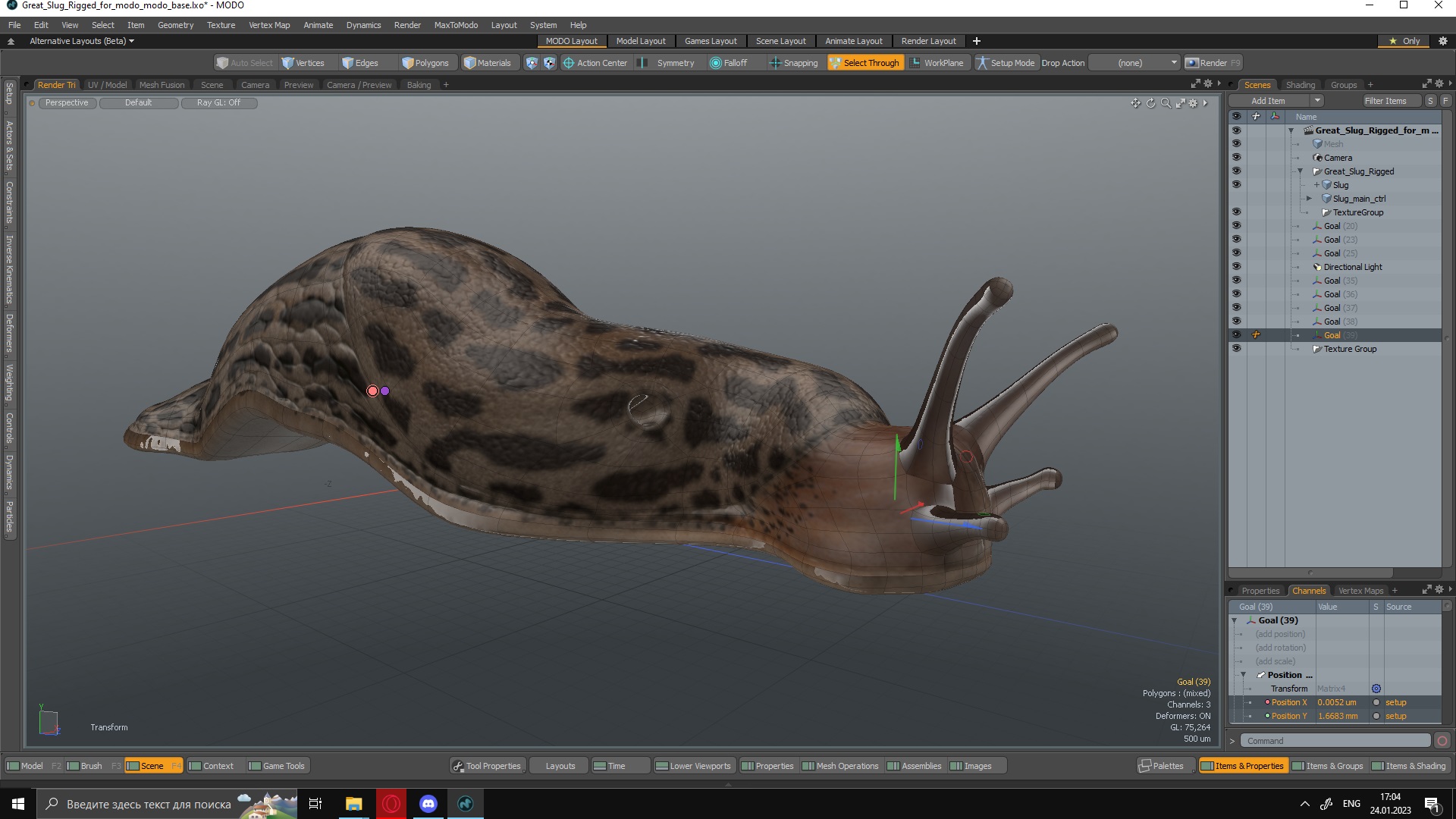Select Vertices selection mode

303,63
